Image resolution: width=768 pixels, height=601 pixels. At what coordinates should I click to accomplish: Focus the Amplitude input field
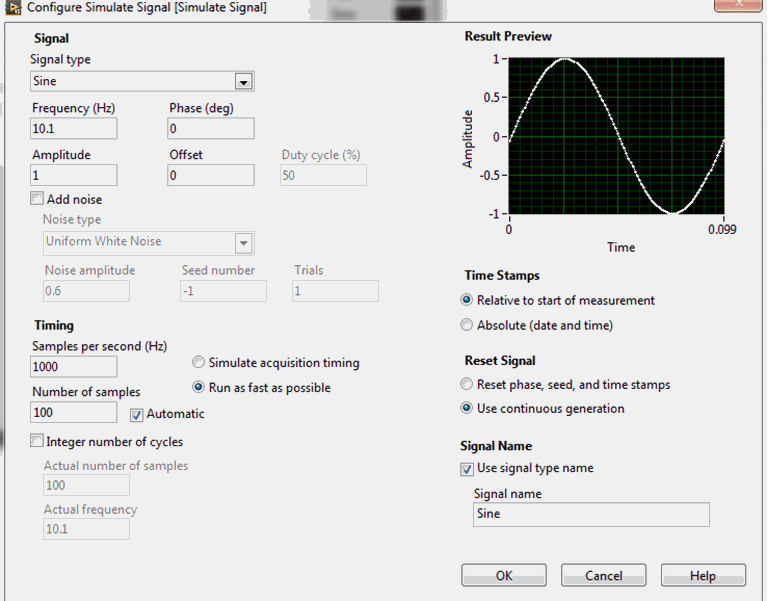(x=74, y=176)
